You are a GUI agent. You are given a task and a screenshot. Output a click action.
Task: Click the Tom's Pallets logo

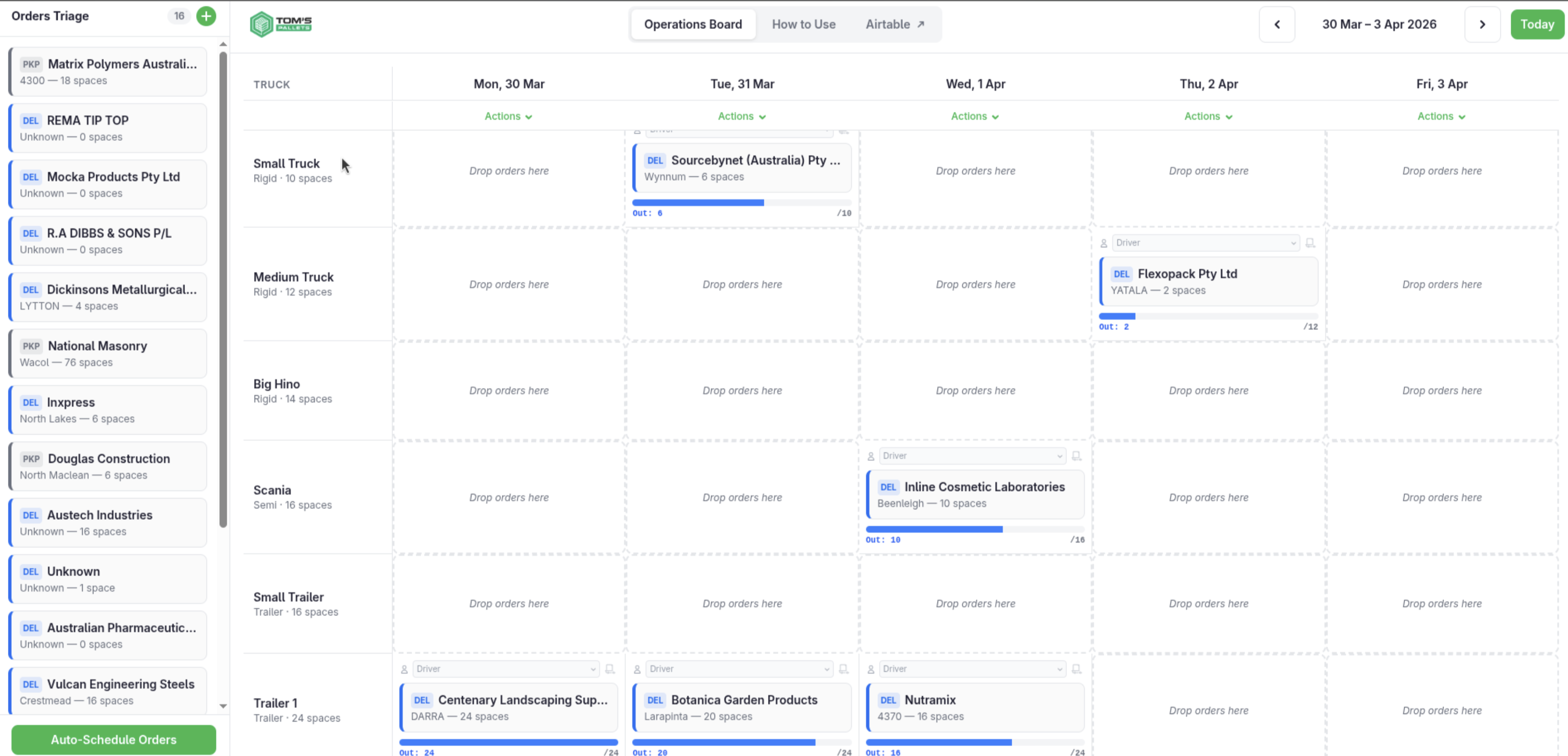(x=281, y=24)
